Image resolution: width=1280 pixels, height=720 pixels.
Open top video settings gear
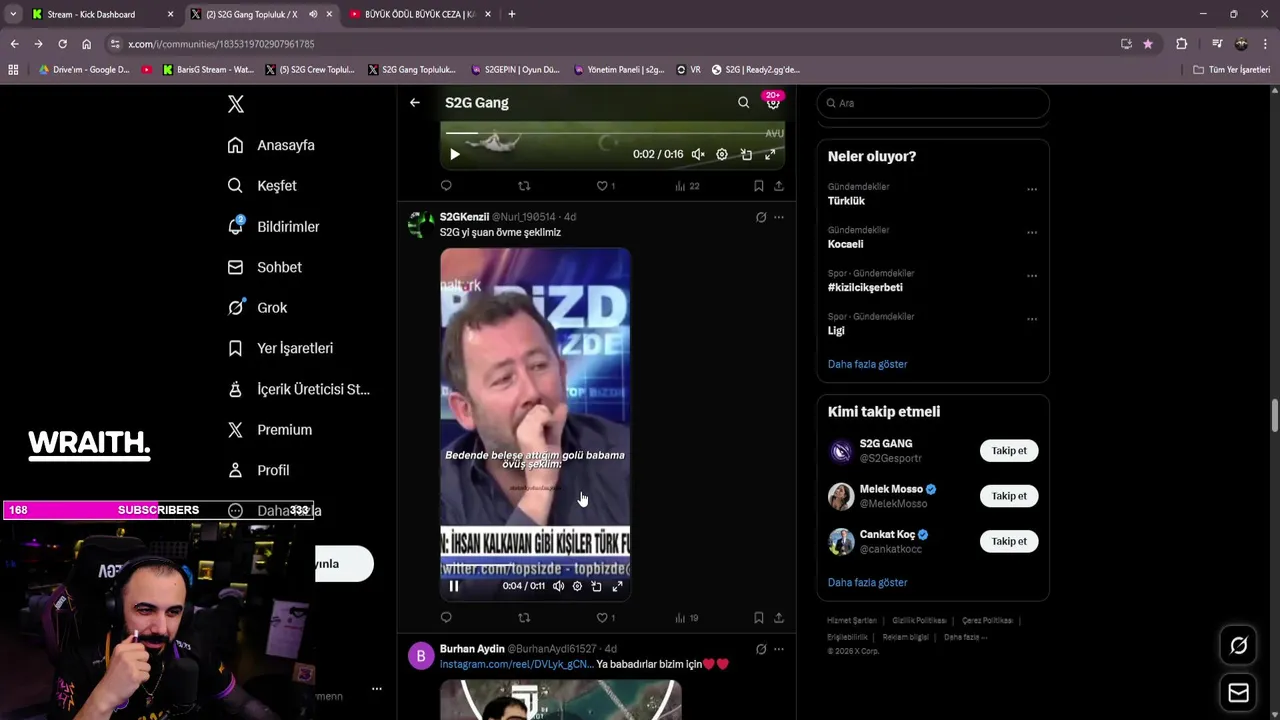722,154
